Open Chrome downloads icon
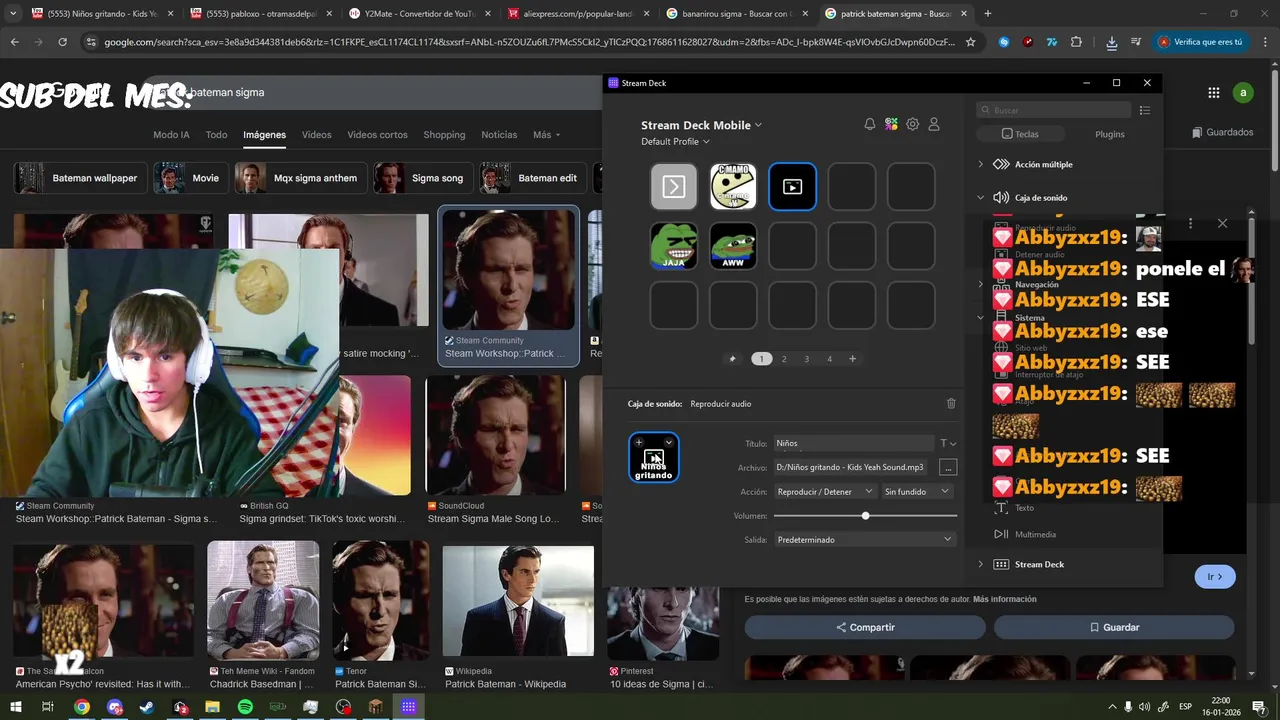The width and height of the screenshot is (1280, 720). (1112, 42)
